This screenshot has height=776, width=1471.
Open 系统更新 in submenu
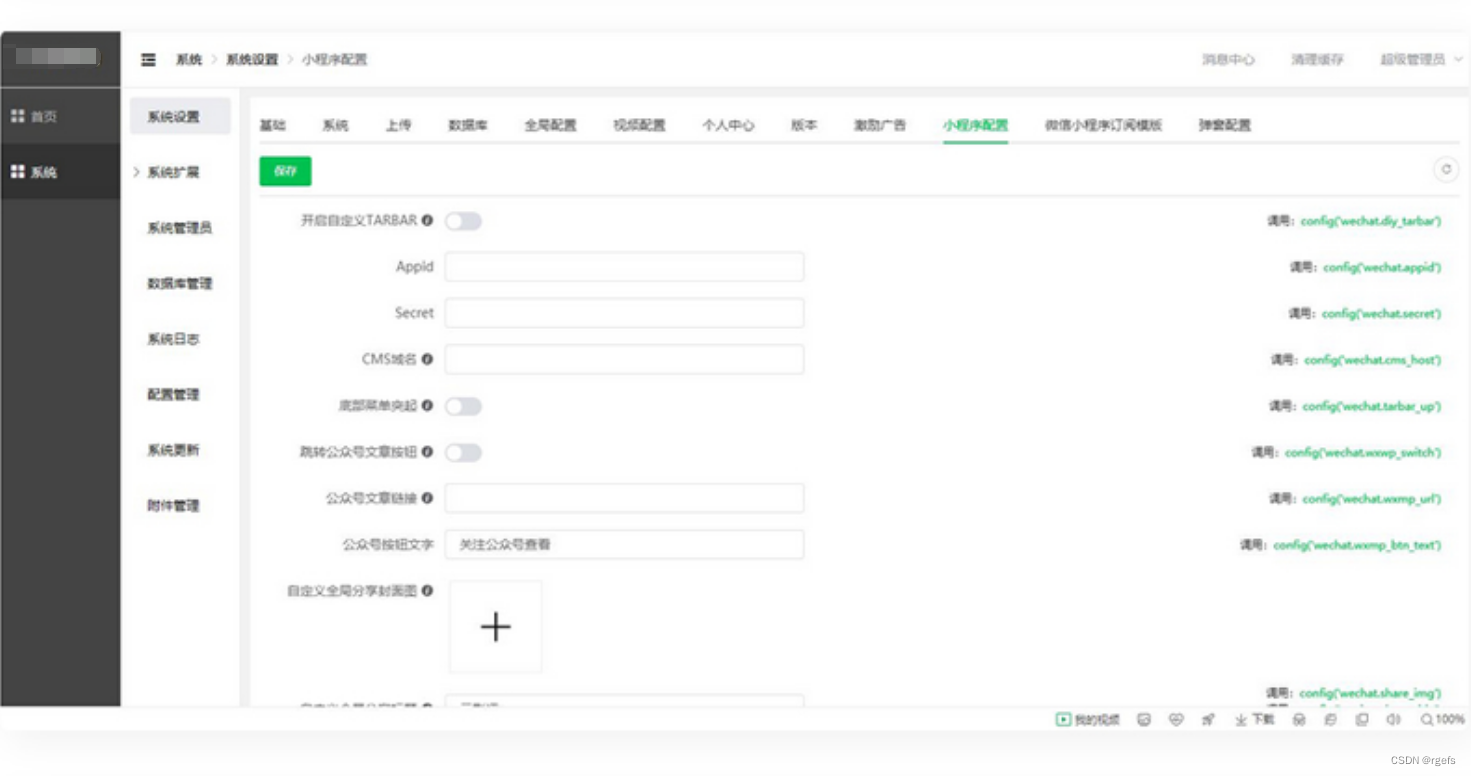point(174,450)
